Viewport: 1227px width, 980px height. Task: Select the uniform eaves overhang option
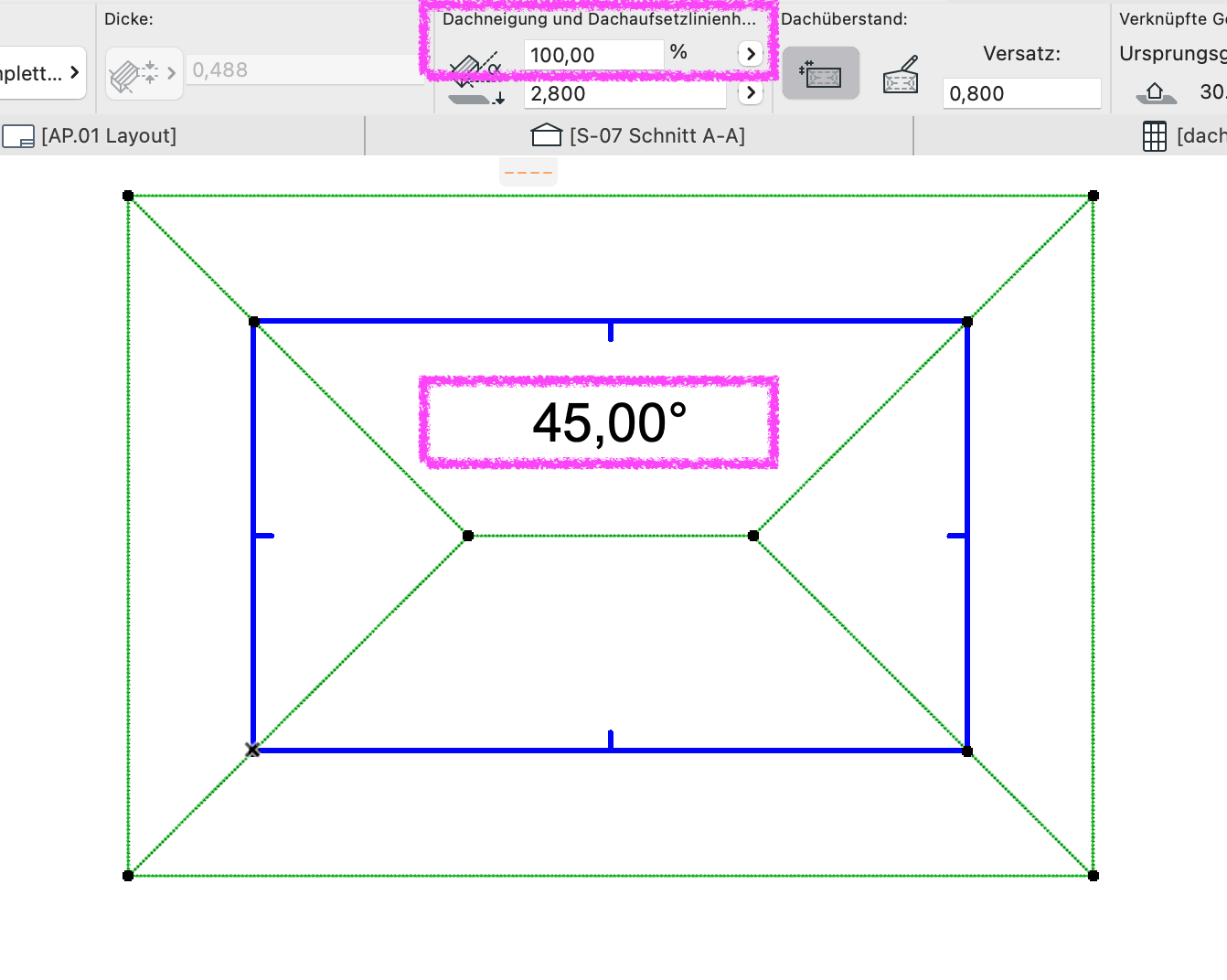point(821,73)
